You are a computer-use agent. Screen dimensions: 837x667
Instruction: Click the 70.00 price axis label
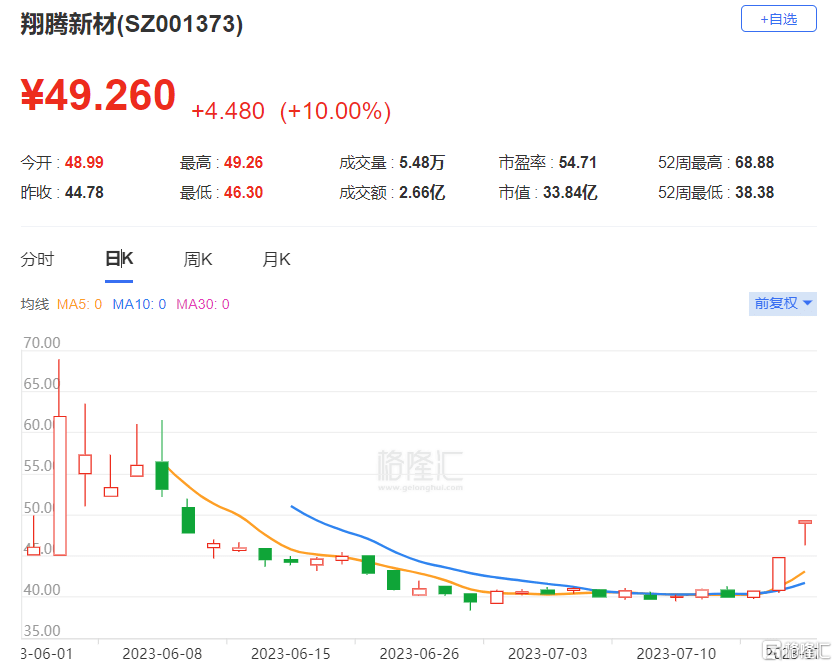[x=42, y=342]
